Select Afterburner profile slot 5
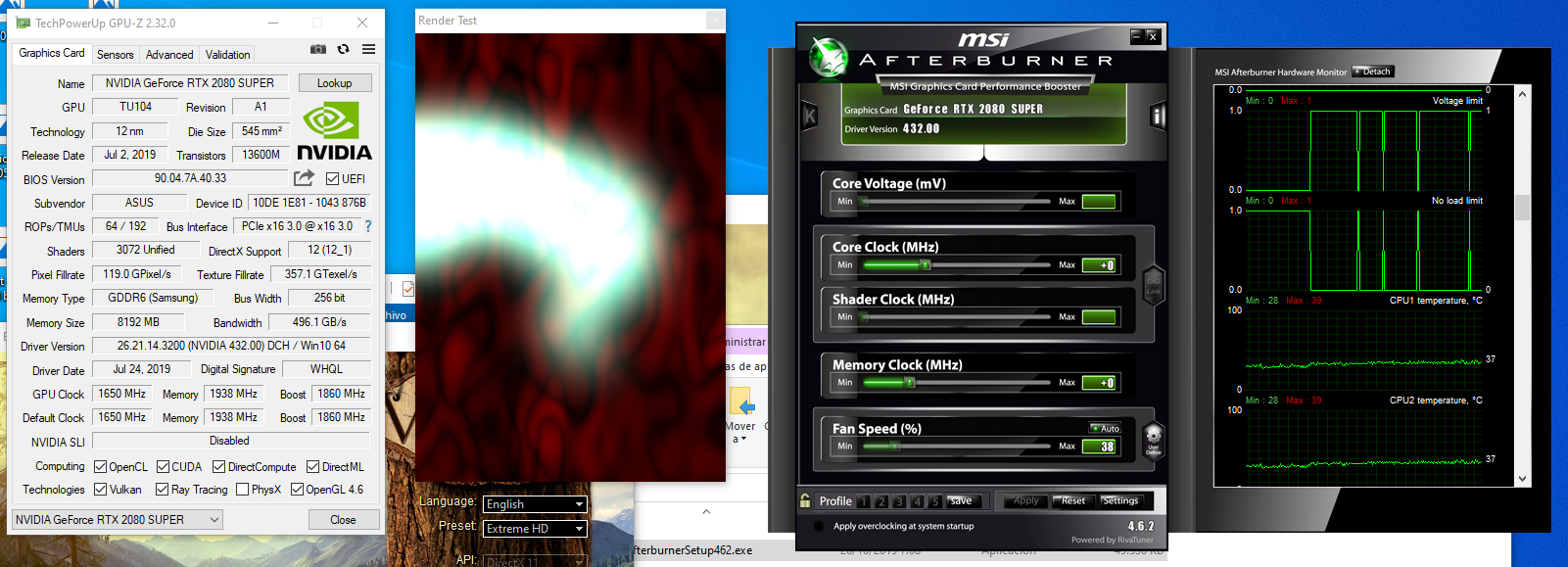Image resolution: width=1568 pixels, height=567 pixels. point(935,501)
